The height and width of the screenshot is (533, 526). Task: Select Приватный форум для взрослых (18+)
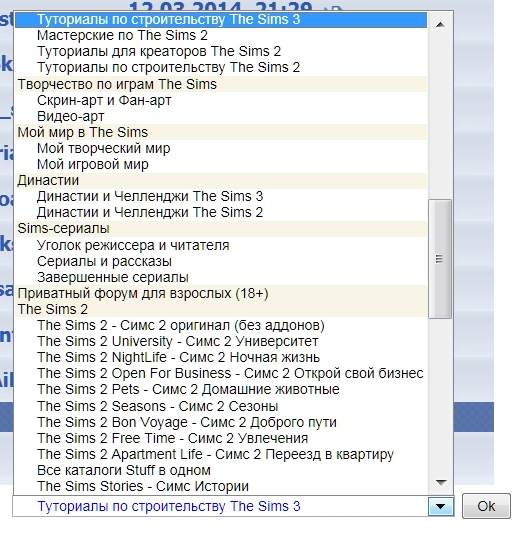point(221,293)
